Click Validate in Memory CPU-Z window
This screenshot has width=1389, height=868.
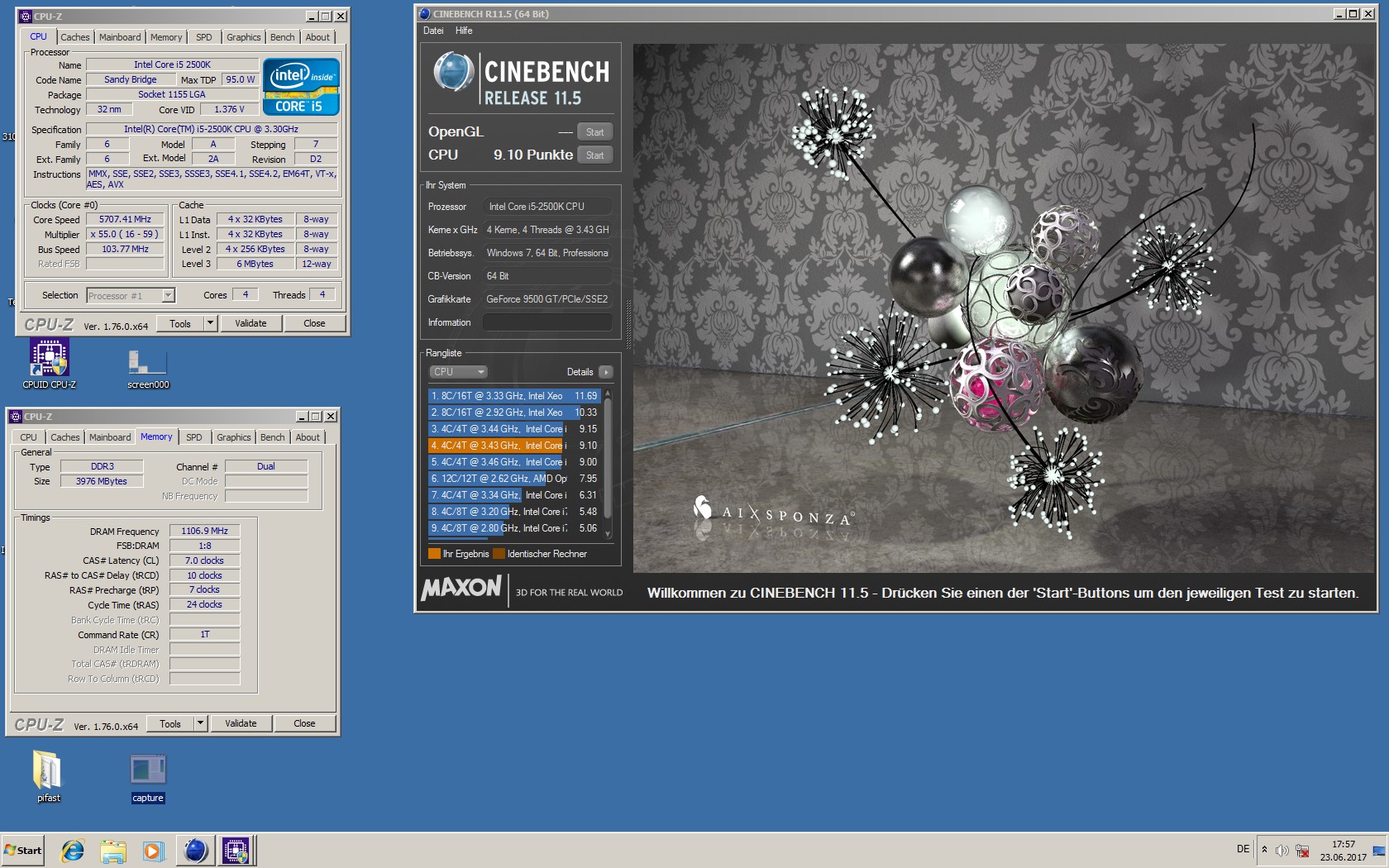click(241, 723)
